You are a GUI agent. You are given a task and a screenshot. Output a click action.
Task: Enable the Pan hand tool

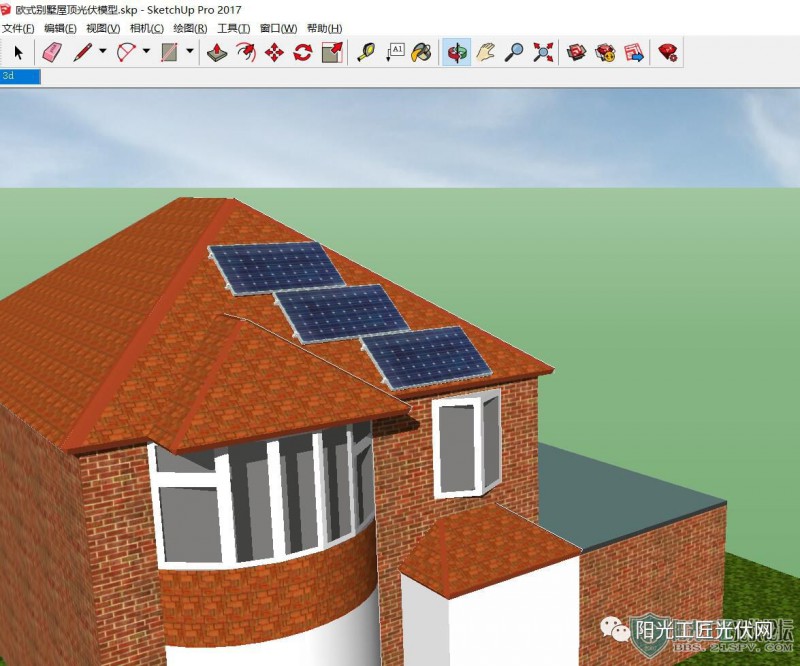[x=485, y=52]
